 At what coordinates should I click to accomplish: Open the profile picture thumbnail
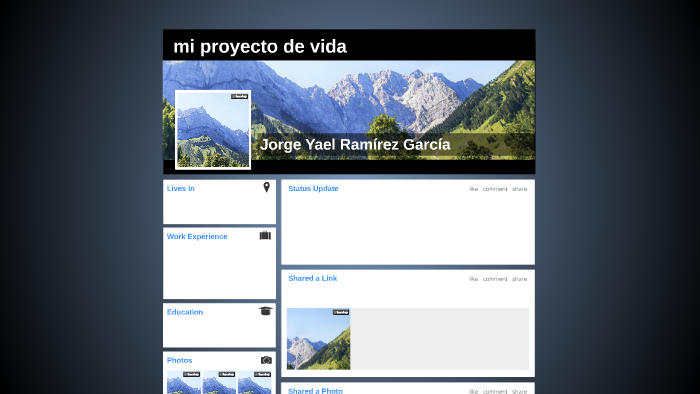213,130
